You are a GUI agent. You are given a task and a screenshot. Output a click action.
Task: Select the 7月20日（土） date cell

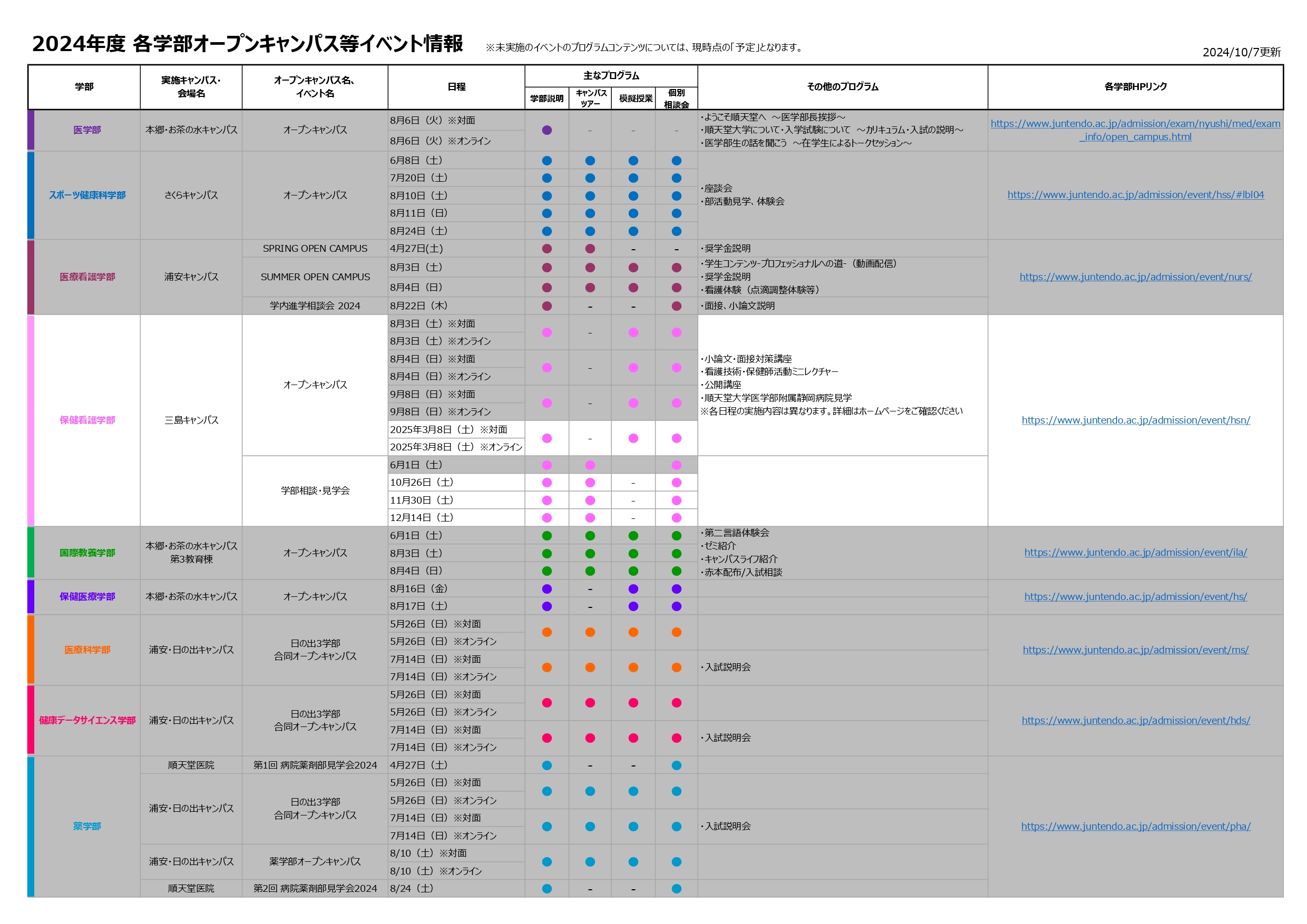[x=456, y=178]
